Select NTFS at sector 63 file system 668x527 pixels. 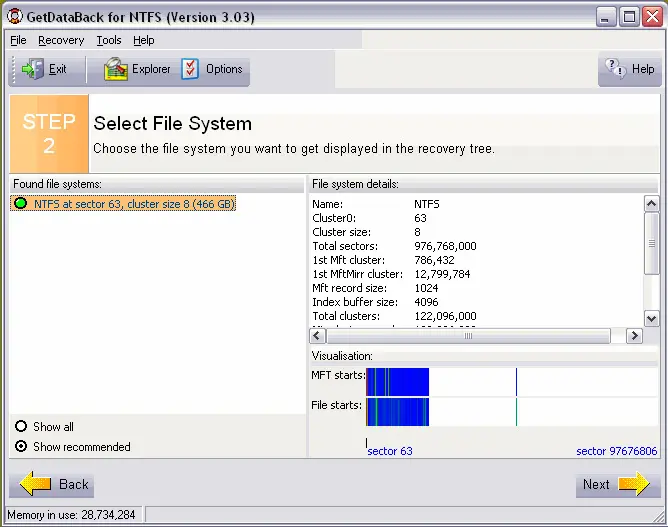[123, 204]
